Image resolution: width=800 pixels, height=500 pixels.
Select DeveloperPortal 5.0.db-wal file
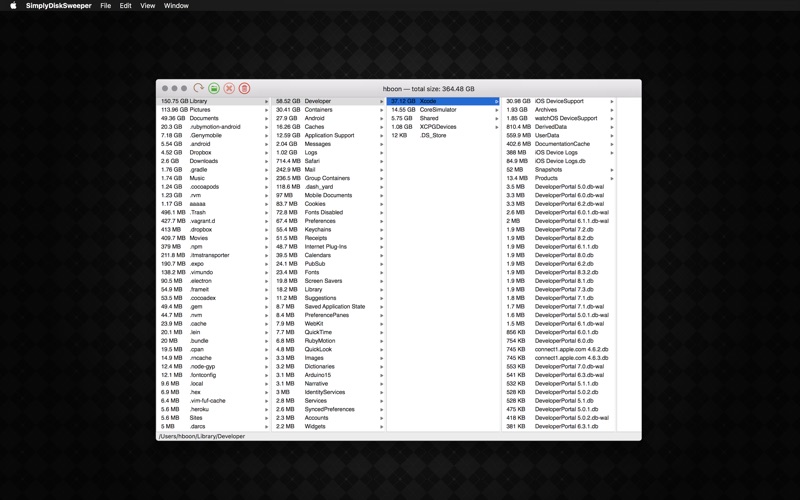(x=559, y=187)
